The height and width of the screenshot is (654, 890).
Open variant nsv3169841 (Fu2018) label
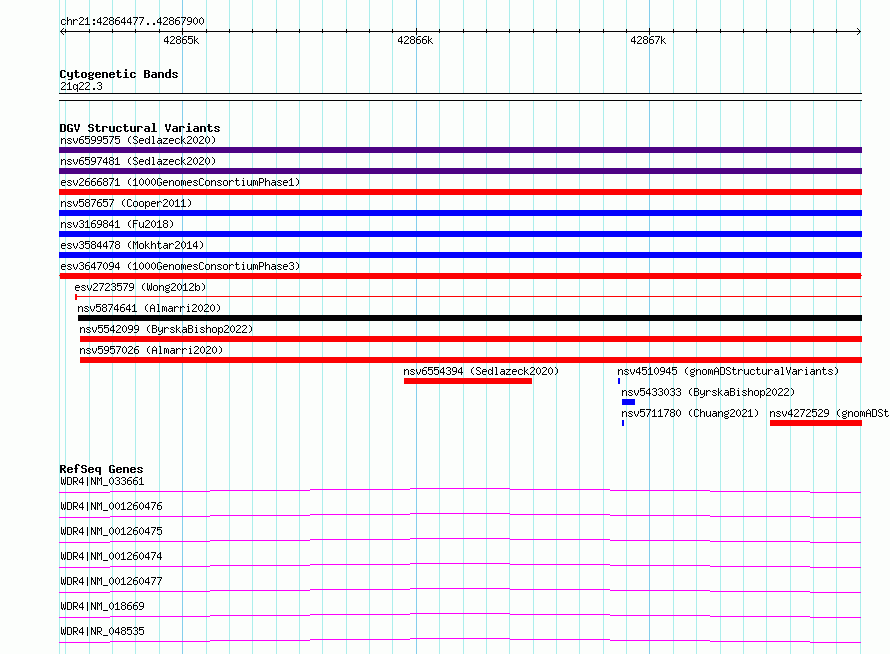coord(117,224)
